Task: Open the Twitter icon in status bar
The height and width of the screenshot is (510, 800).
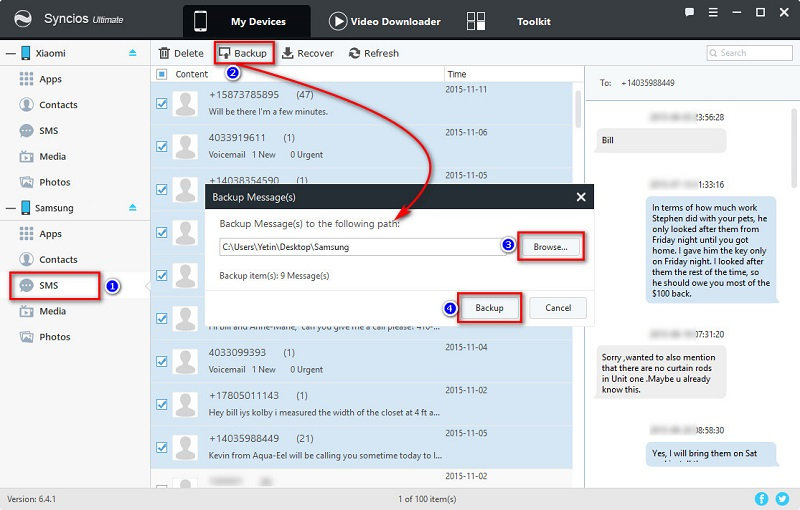Action: [x=782, y=499]
